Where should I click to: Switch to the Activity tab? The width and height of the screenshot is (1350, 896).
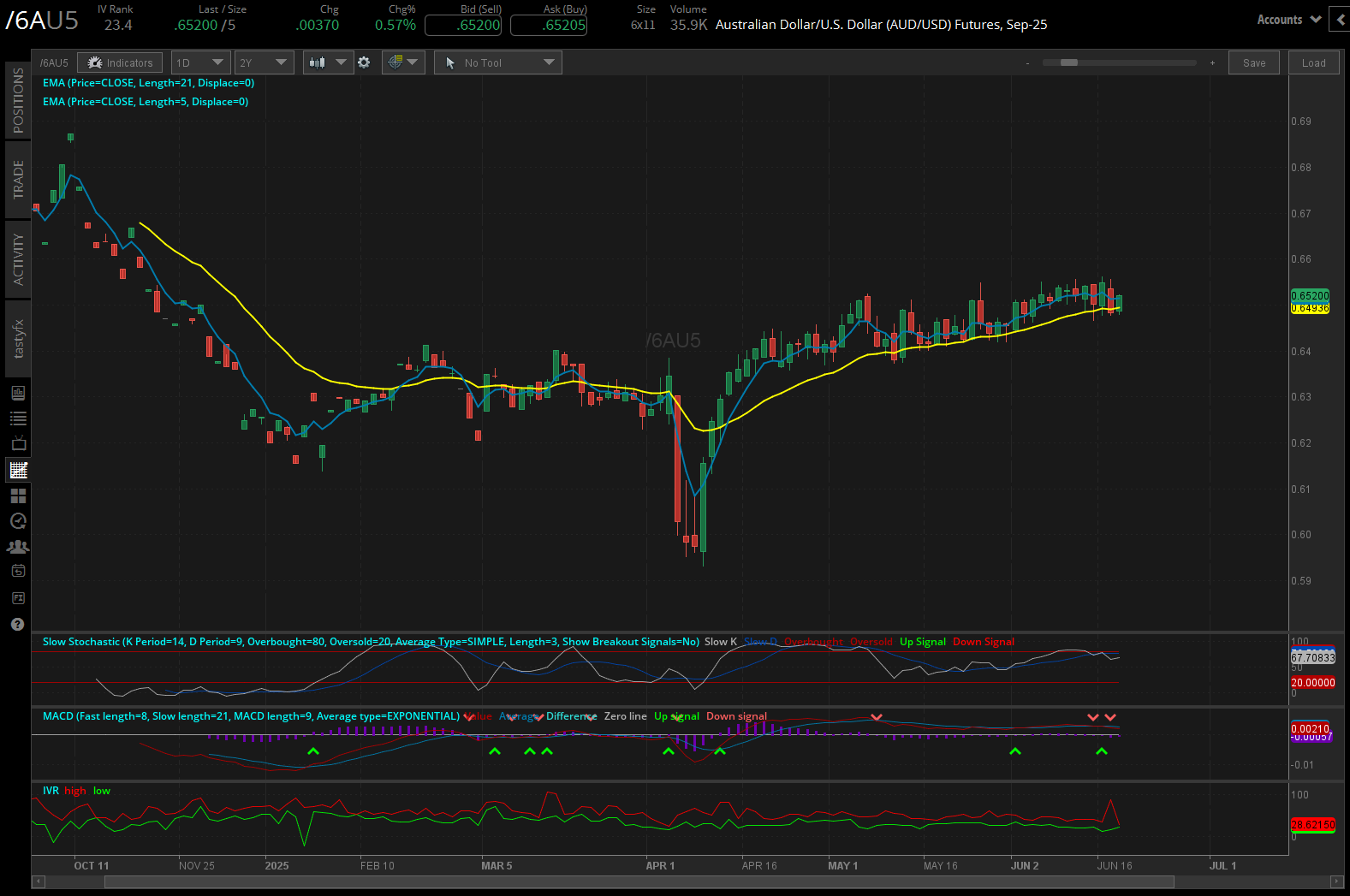18,259
